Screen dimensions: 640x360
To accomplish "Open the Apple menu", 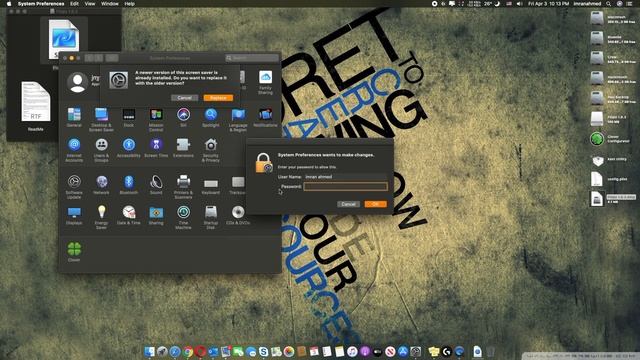I will tap(9, 4).
